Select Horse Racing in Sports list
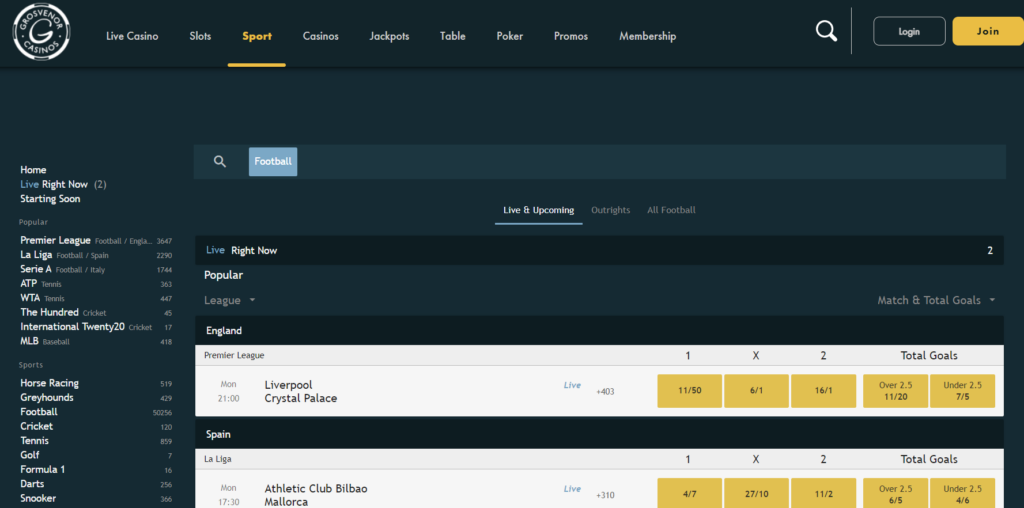 click(96, 383)
